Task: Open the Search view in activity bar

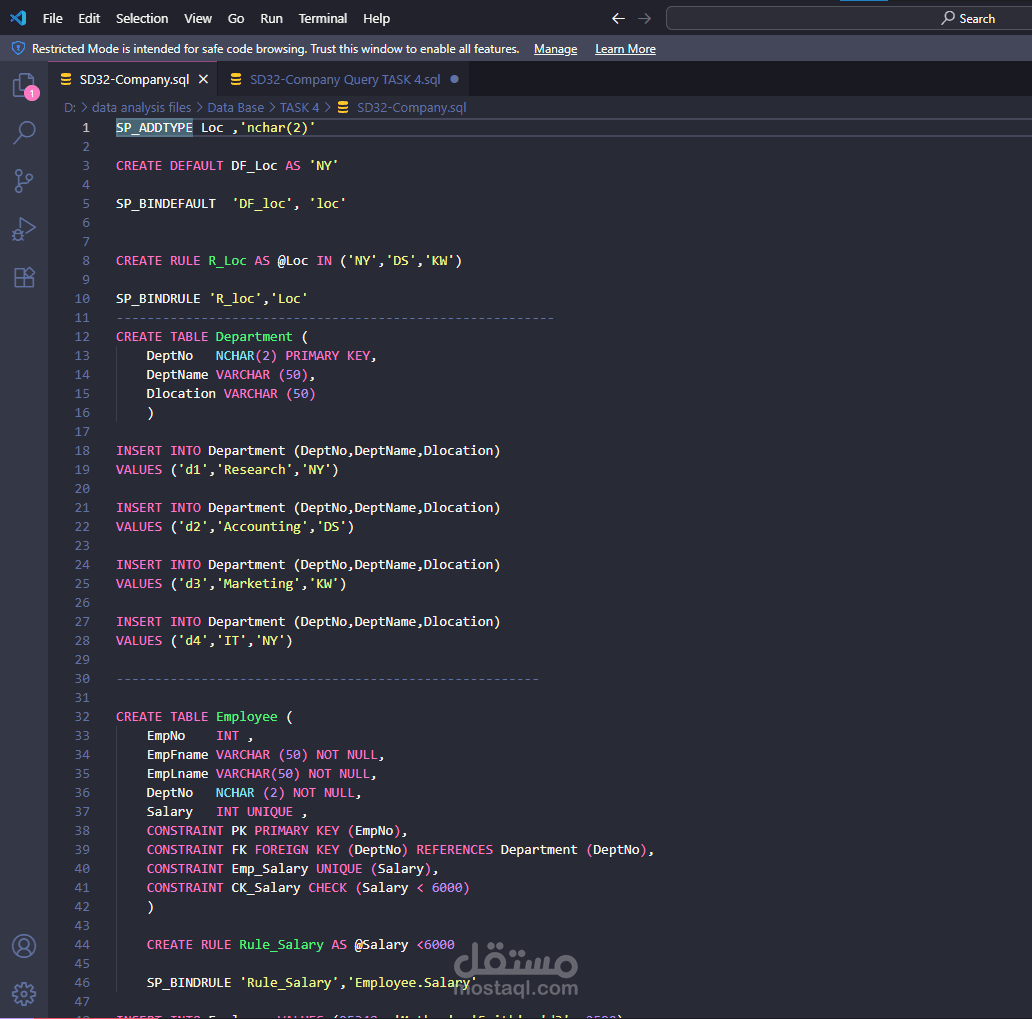Action: (24, 132)
